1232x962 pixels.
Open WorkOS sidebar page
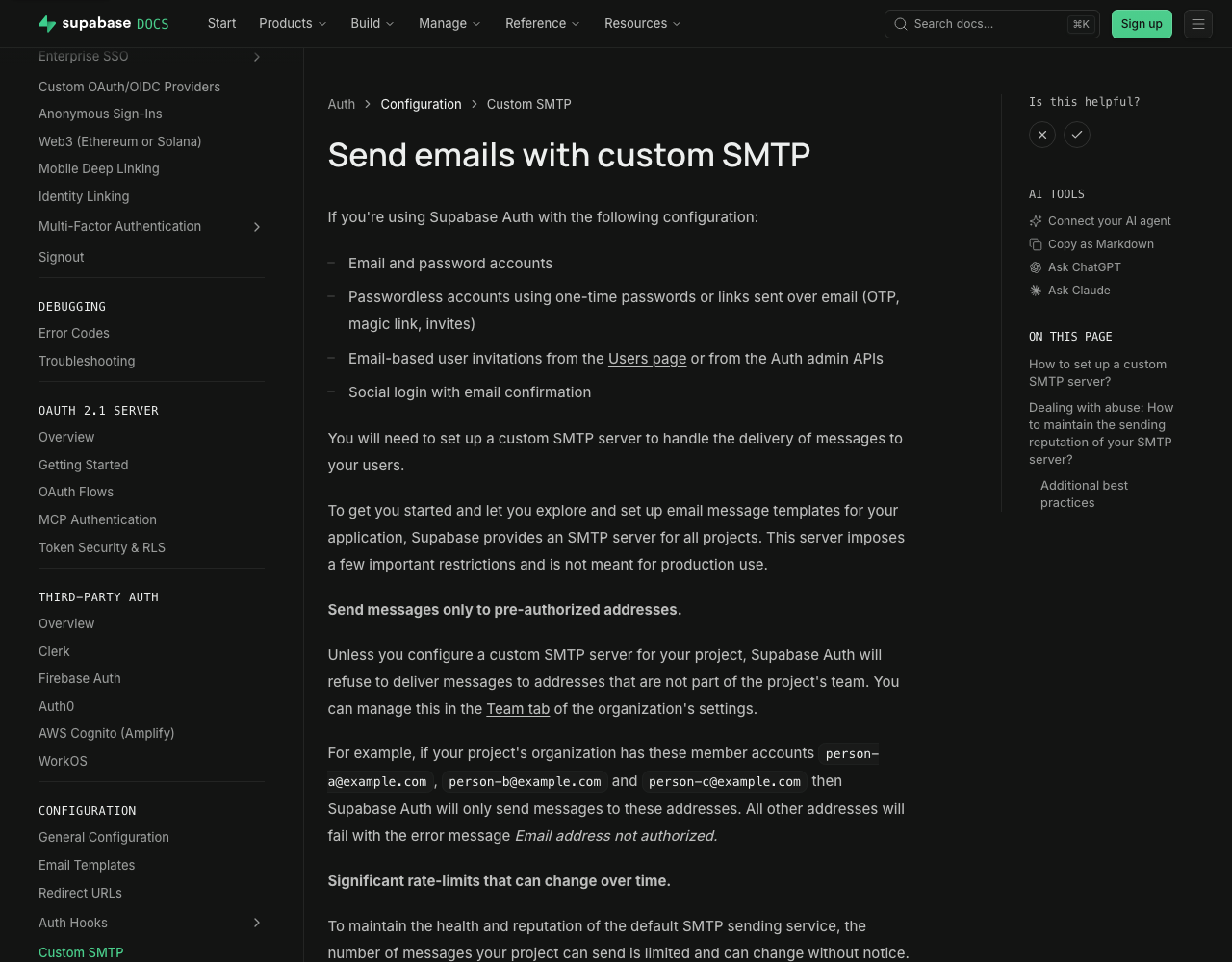(x=63, y=761)
